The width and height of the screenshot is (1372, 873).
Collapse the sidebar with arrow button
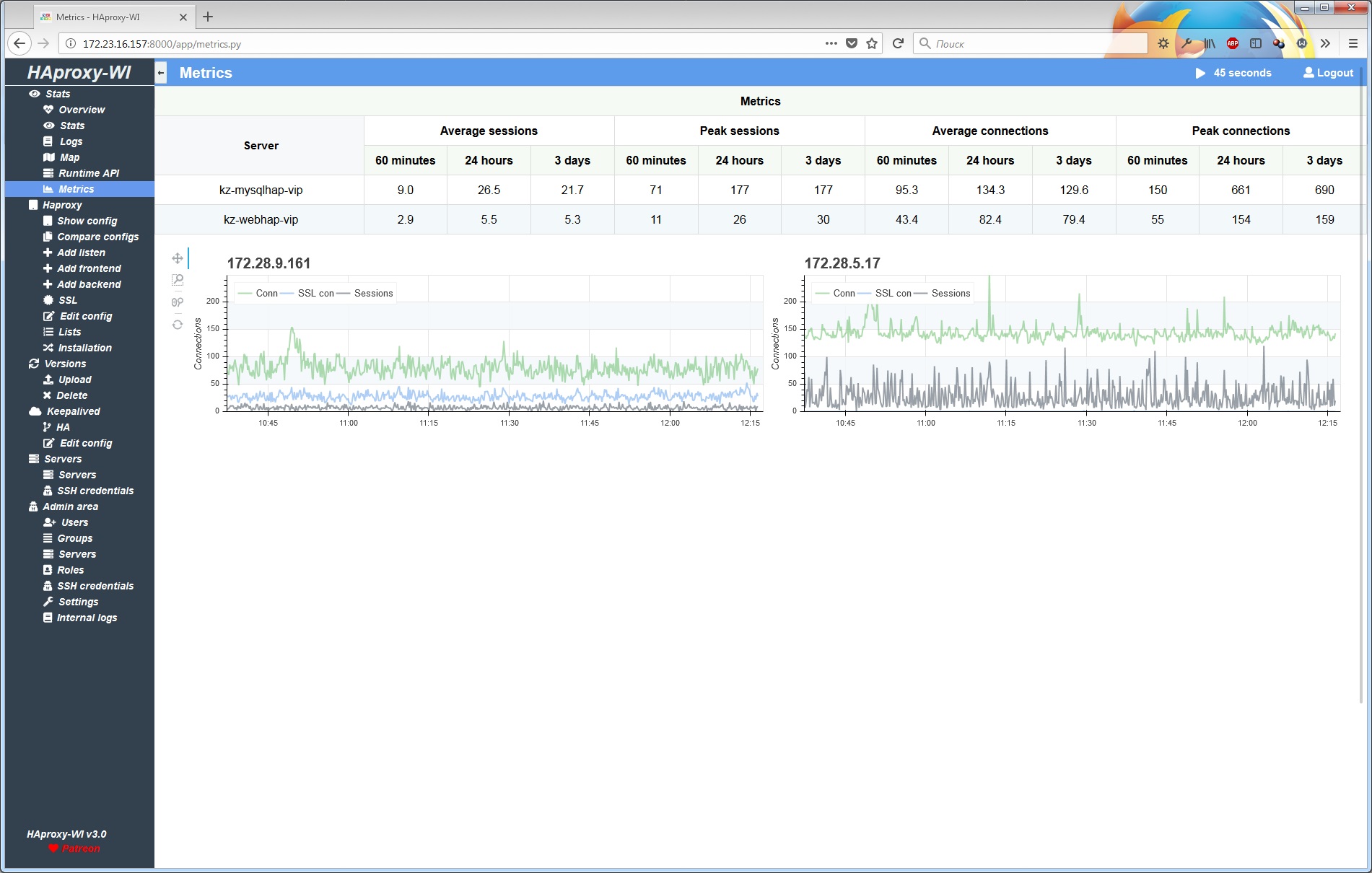coord(161,73)
